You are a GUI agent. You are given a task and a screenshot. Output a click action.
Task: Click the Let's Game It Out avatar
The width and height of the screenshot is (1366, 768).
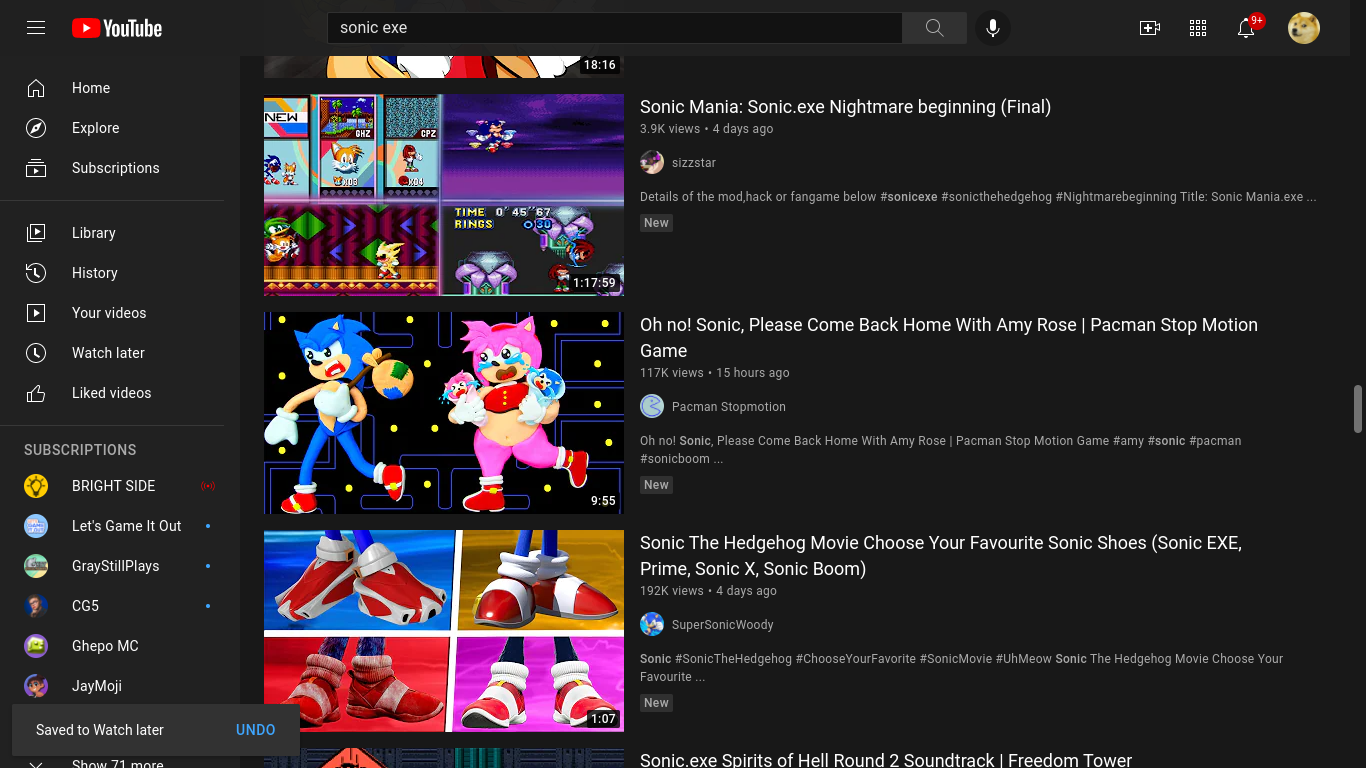(36, 526)
